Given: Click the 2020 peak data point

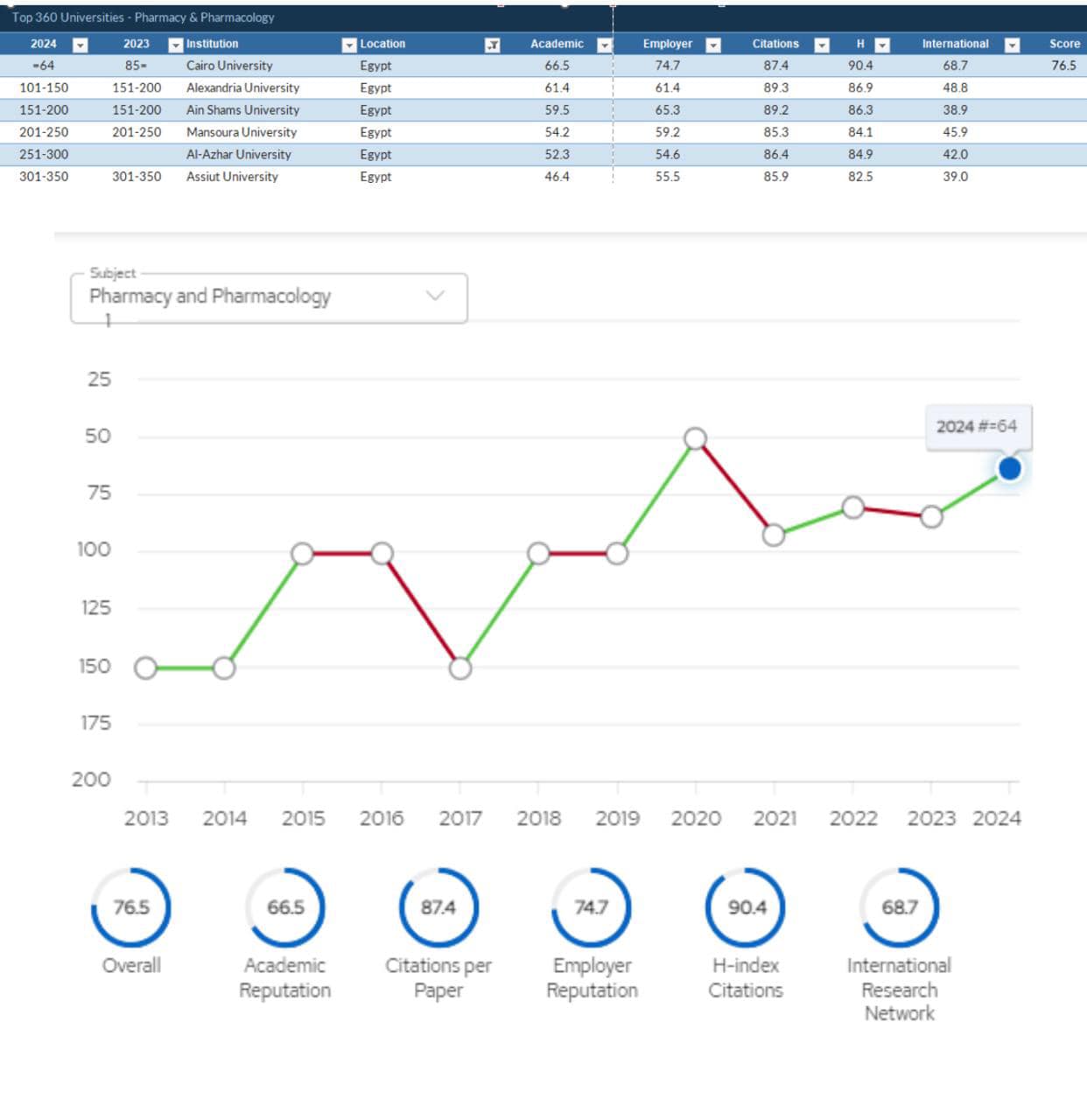Looking at the screenshot, I should click(695, 438).
